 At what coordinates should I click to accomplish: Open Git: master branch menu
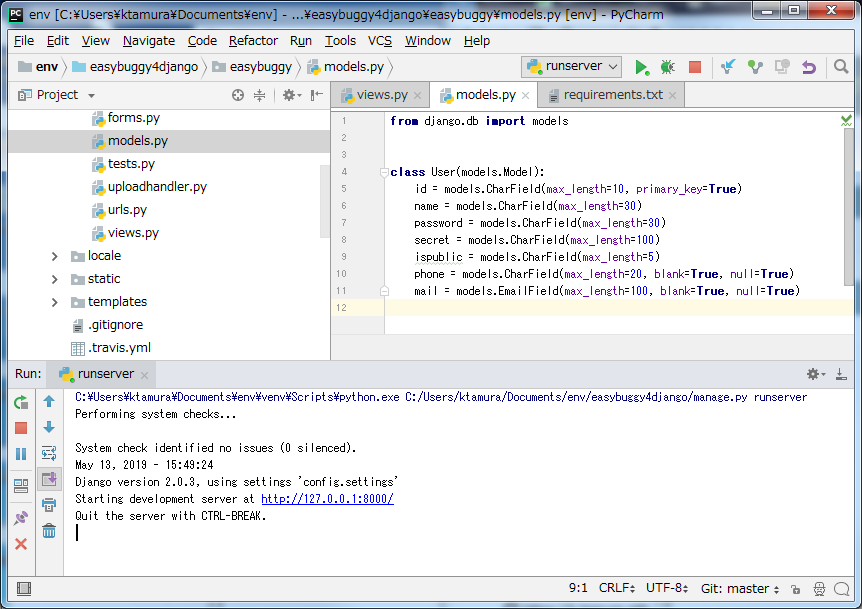pyautogui.click(x=740, y=589)
